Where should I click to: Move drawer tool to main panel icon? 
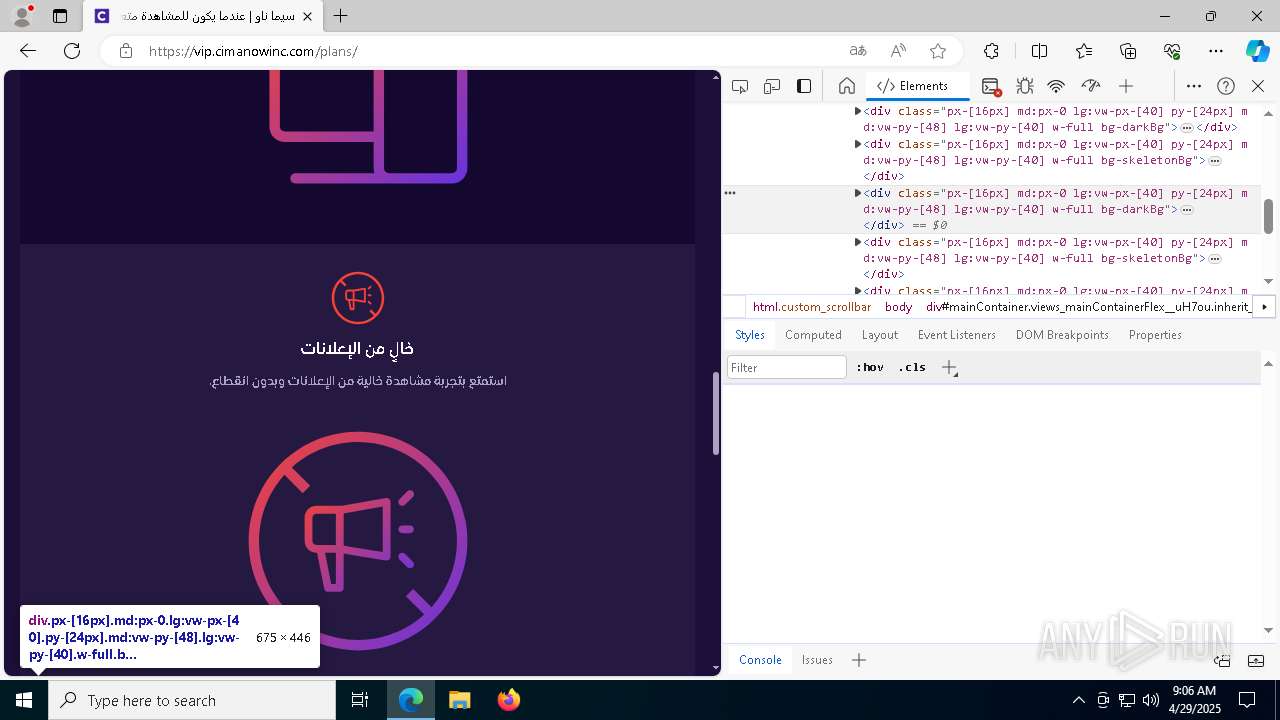pyautogui.click(x=1222, y=660)
